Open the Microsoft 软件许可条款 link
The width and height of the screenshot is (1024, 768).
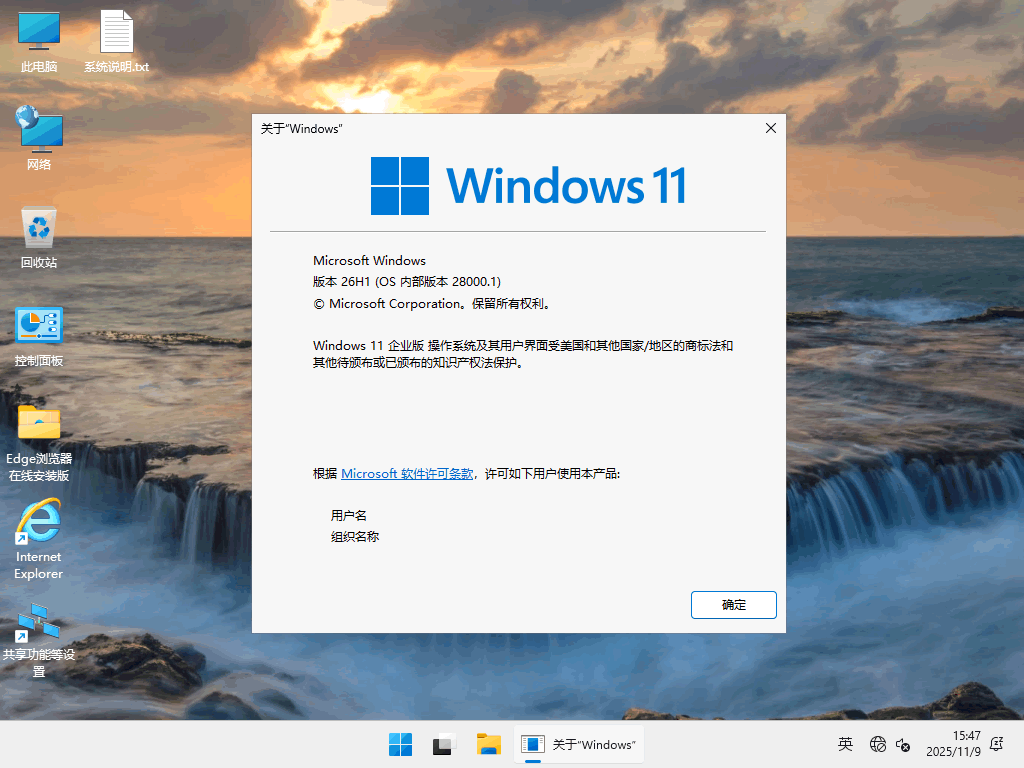[407, 473]
